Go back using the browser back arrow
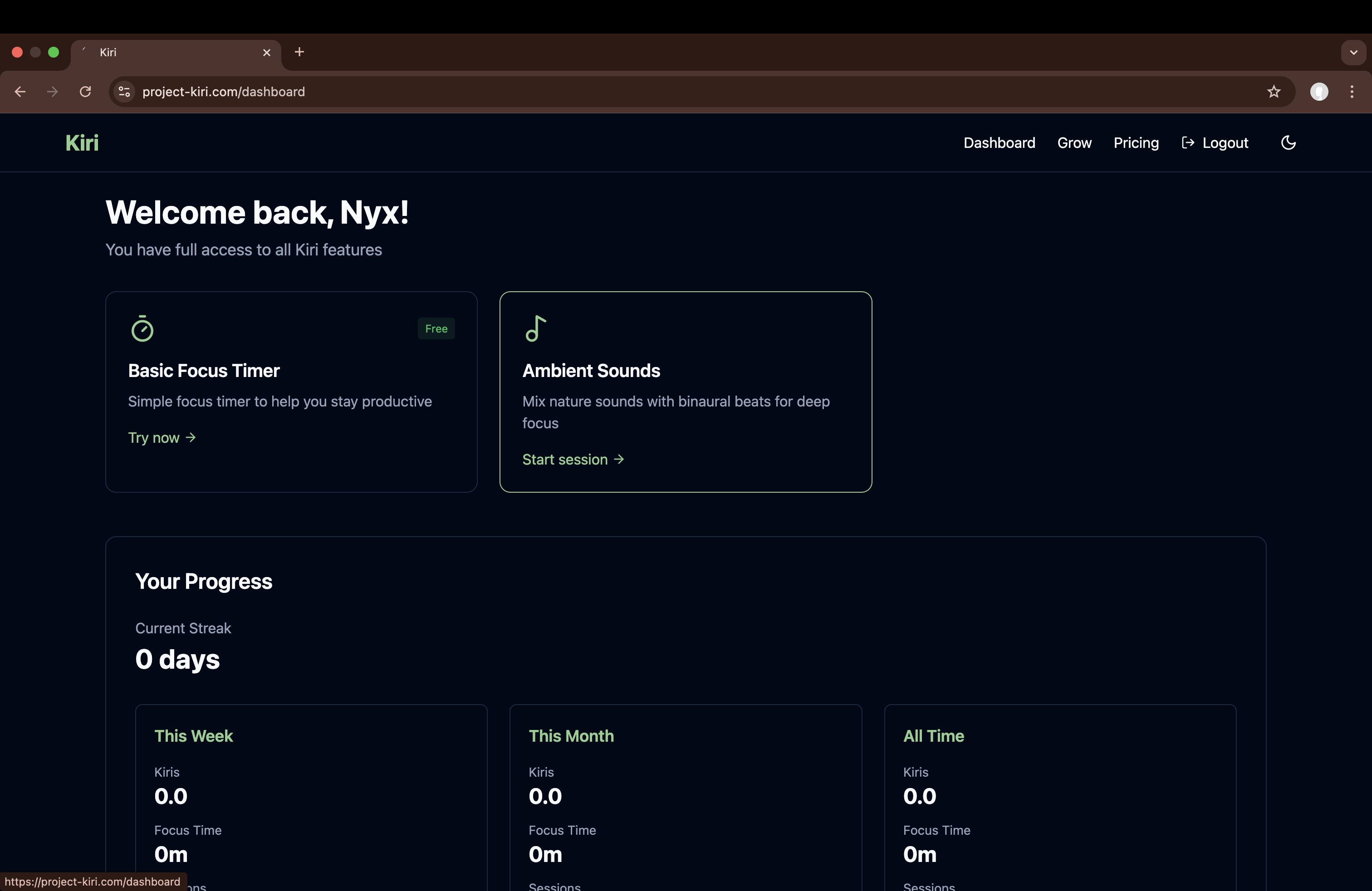 pyautogui.click(x=19, y=91)
